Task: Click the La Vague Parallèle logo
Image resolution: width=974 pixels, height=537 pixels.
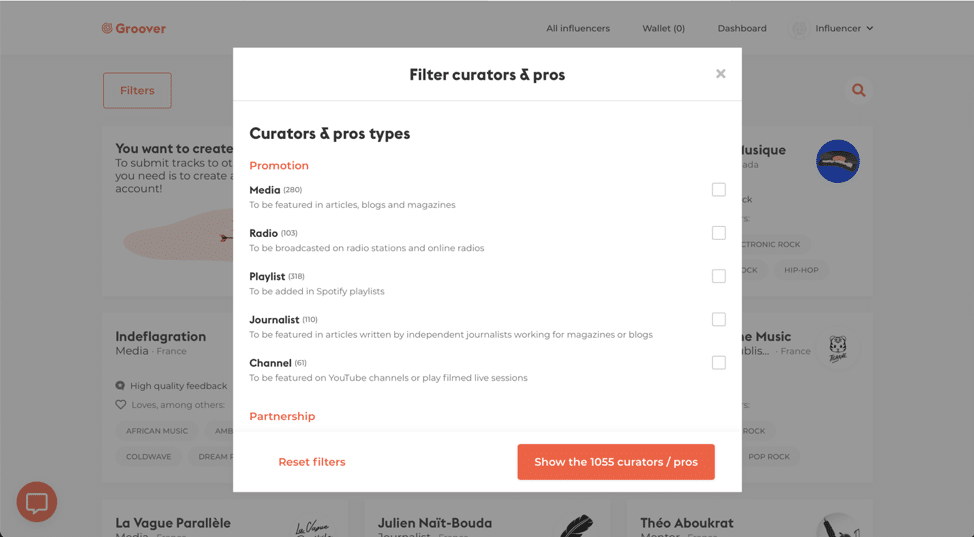Action: [314, 528]
